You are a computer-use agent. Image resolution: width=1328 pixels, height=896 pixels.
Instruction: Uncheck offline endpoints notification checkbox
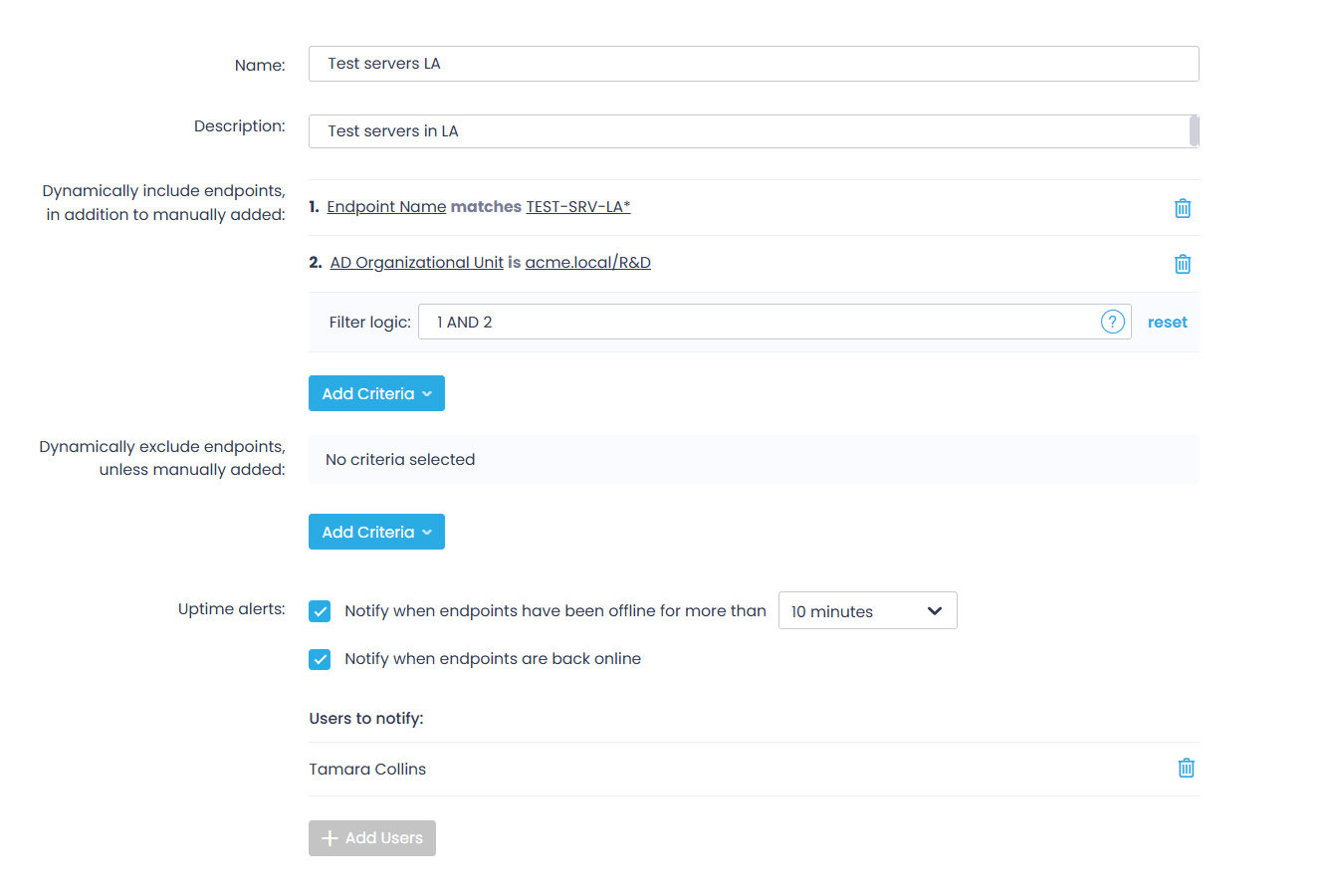tap(320, 611)
